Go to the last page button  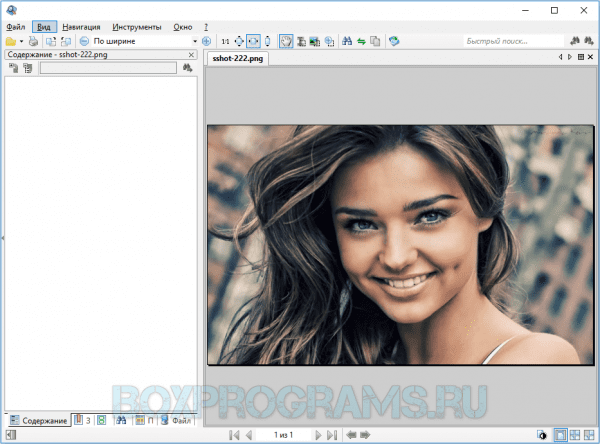click(x=332, y=435)
